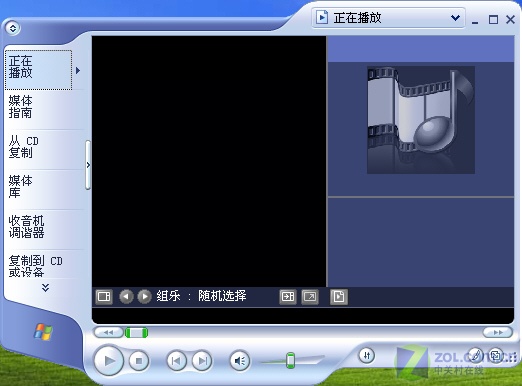Maximize the media player window
This screenshot has height=386, width=522.
coord(493,19)
